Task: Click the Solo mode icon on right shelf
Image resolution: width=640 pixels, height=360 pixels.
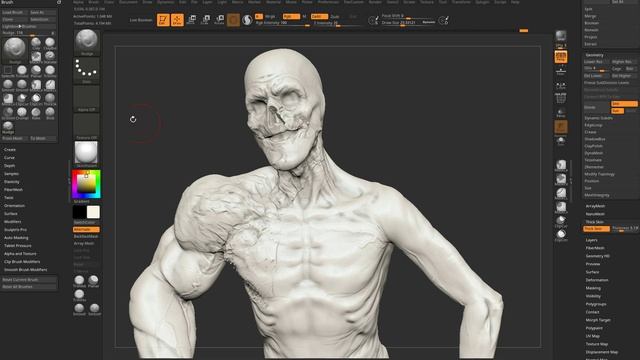Action: point(561,141)
